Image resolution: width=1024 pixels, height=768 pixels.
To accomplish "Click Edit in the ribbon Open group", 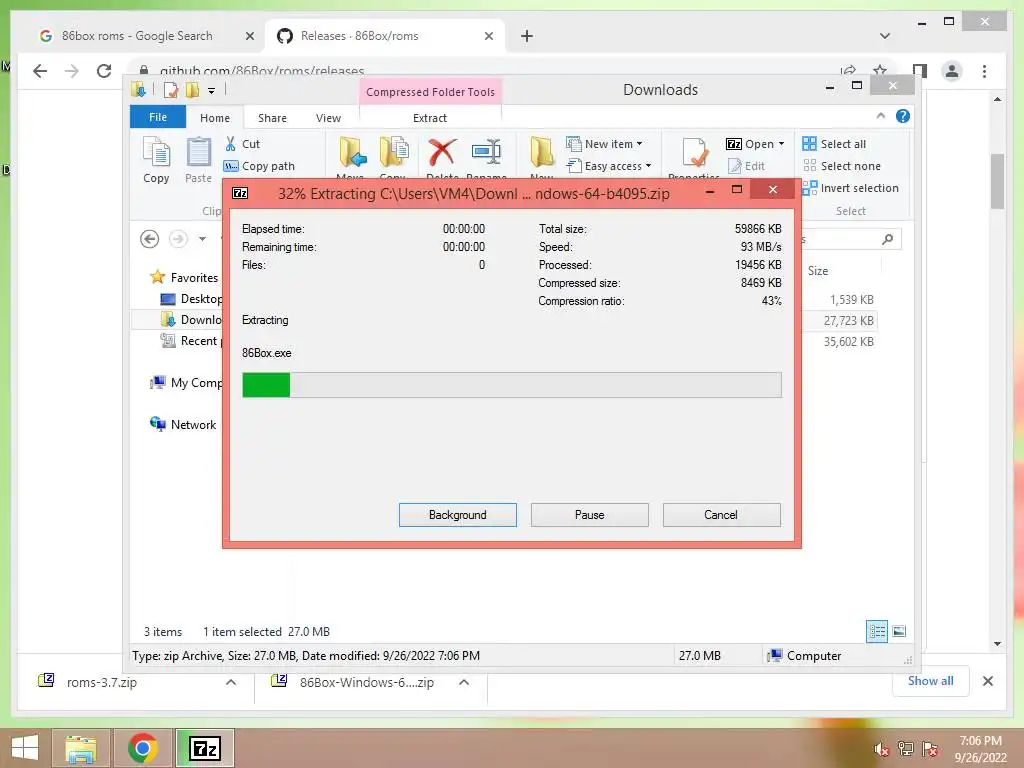I will click(x=745, y=166).
